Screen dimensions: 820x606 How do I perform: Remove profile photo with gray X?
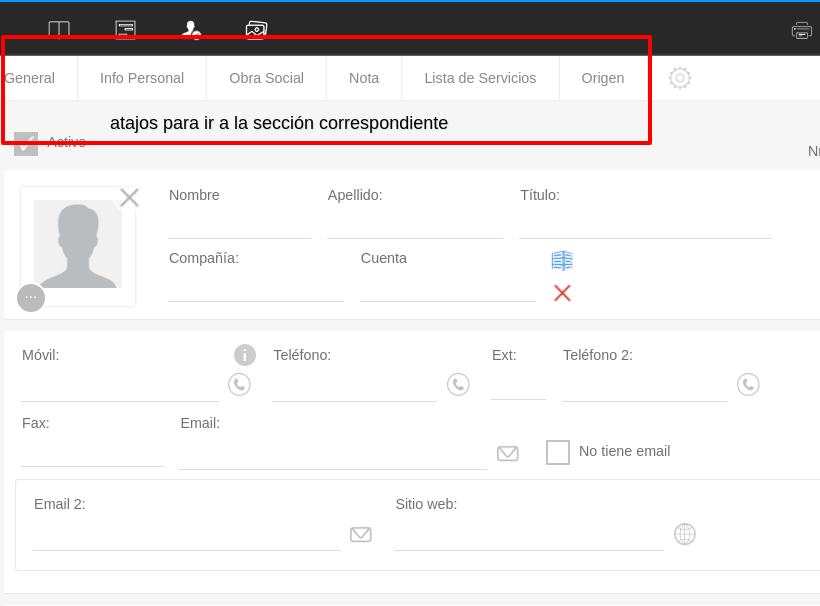click(x=129, y=197)
